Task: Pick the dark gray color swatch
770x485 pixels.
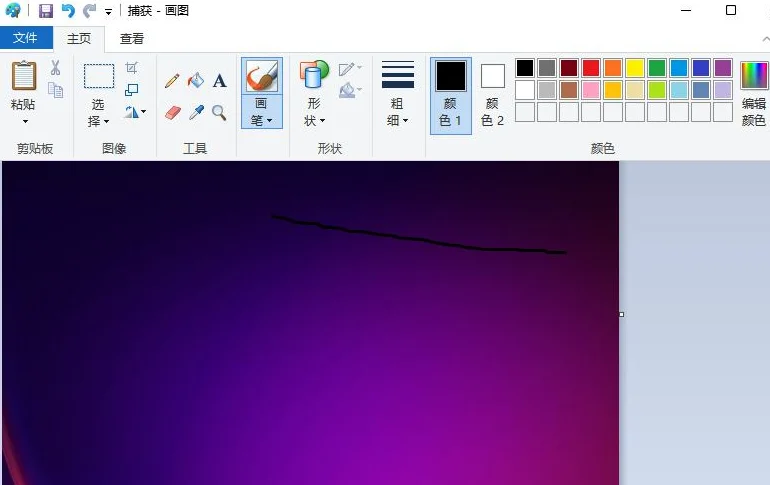Action: pyautogui.click(x=547, y=68)
